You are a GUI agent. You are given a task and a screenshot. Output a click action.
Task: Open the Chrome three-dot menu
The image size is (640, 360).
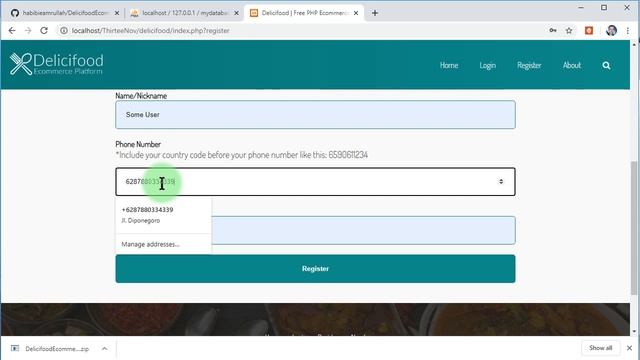coord(628,31)
